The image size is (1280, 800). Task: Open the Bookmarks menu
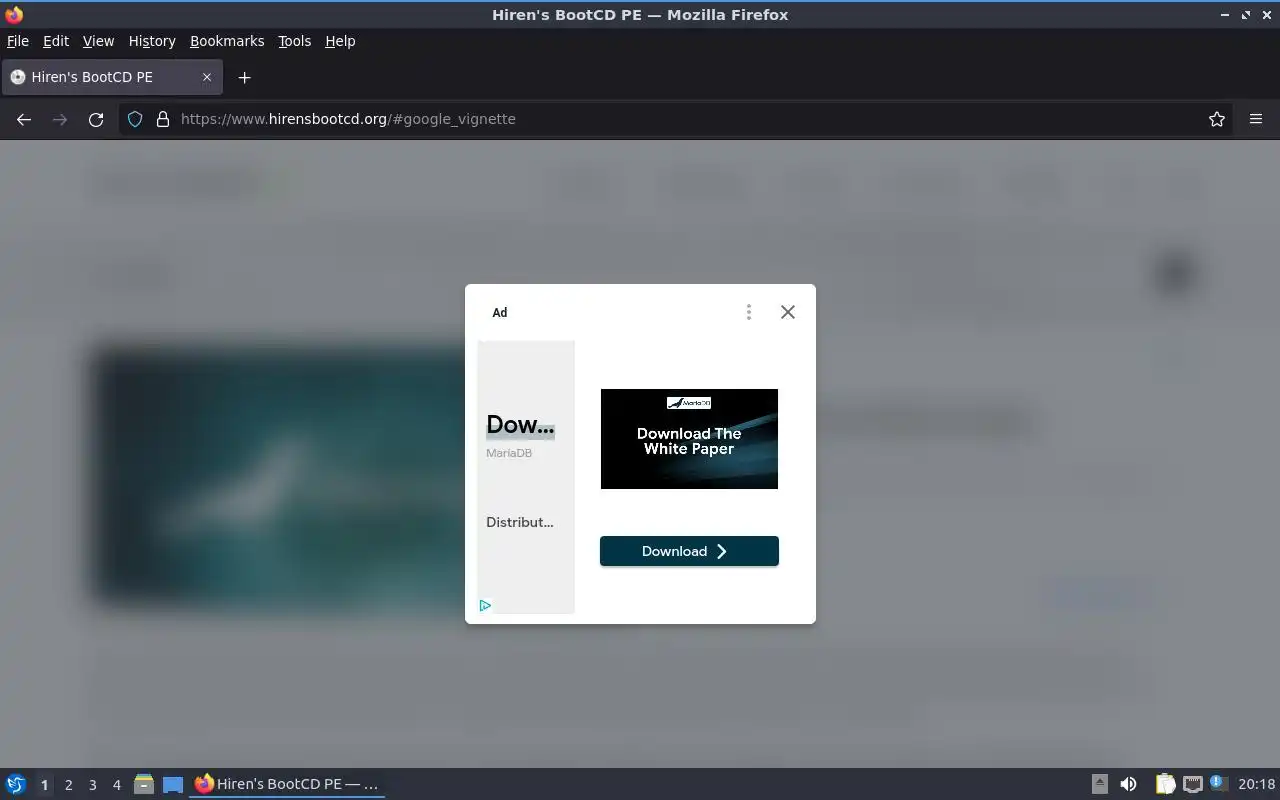pyautogui.click(x=227, y=41)
